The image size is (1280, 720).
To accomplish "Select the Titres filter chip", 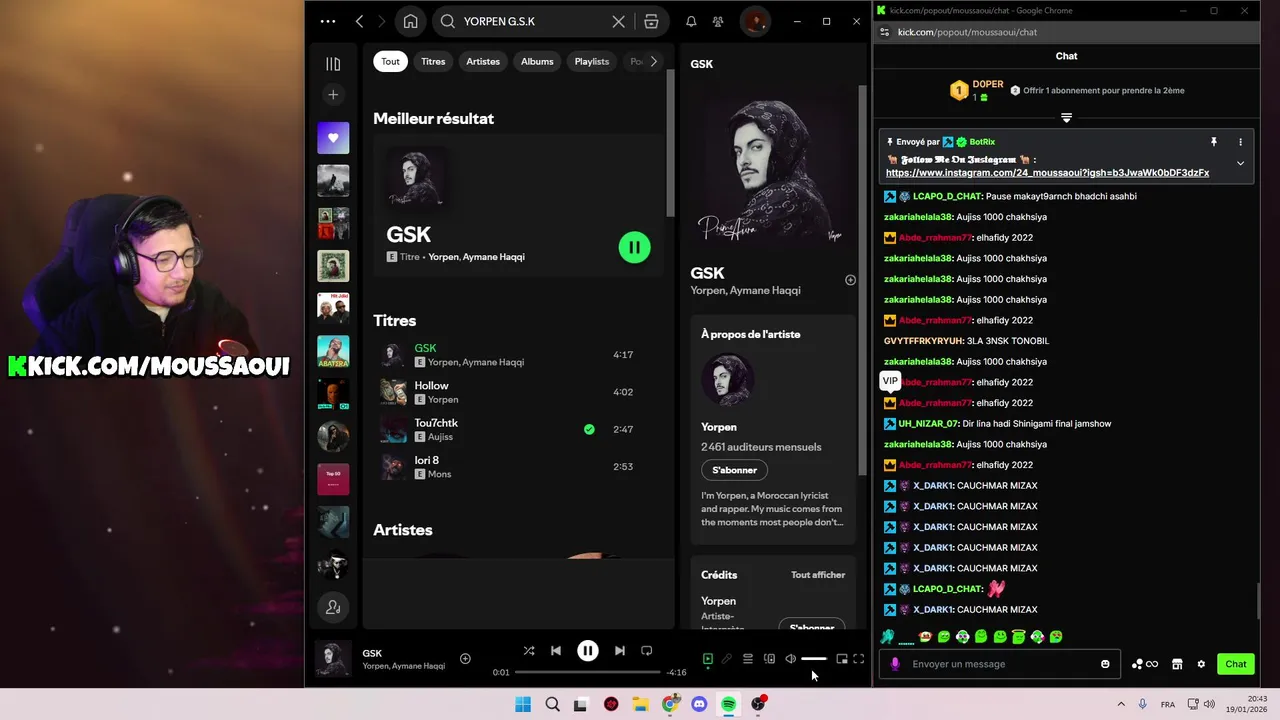I will point(433,61).
